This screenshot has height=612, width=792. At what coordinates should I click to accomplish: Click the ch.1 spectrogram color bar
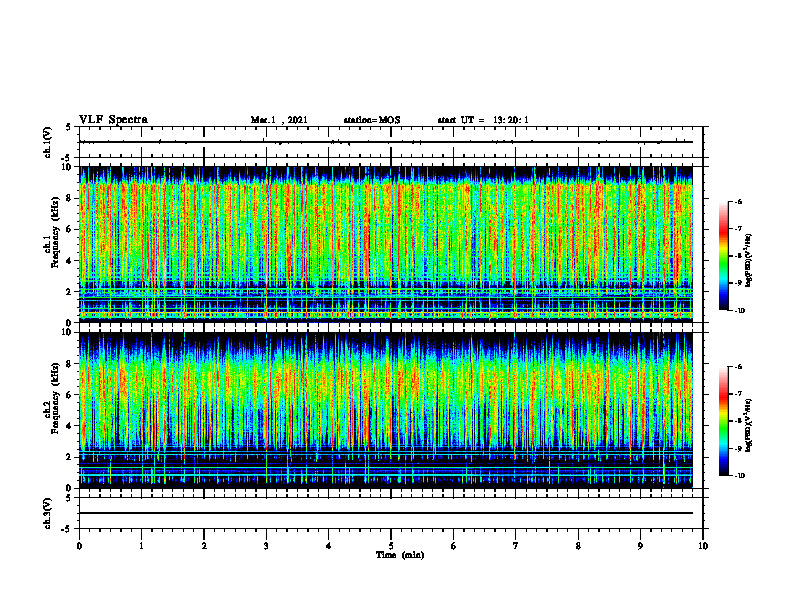(723, 256)
